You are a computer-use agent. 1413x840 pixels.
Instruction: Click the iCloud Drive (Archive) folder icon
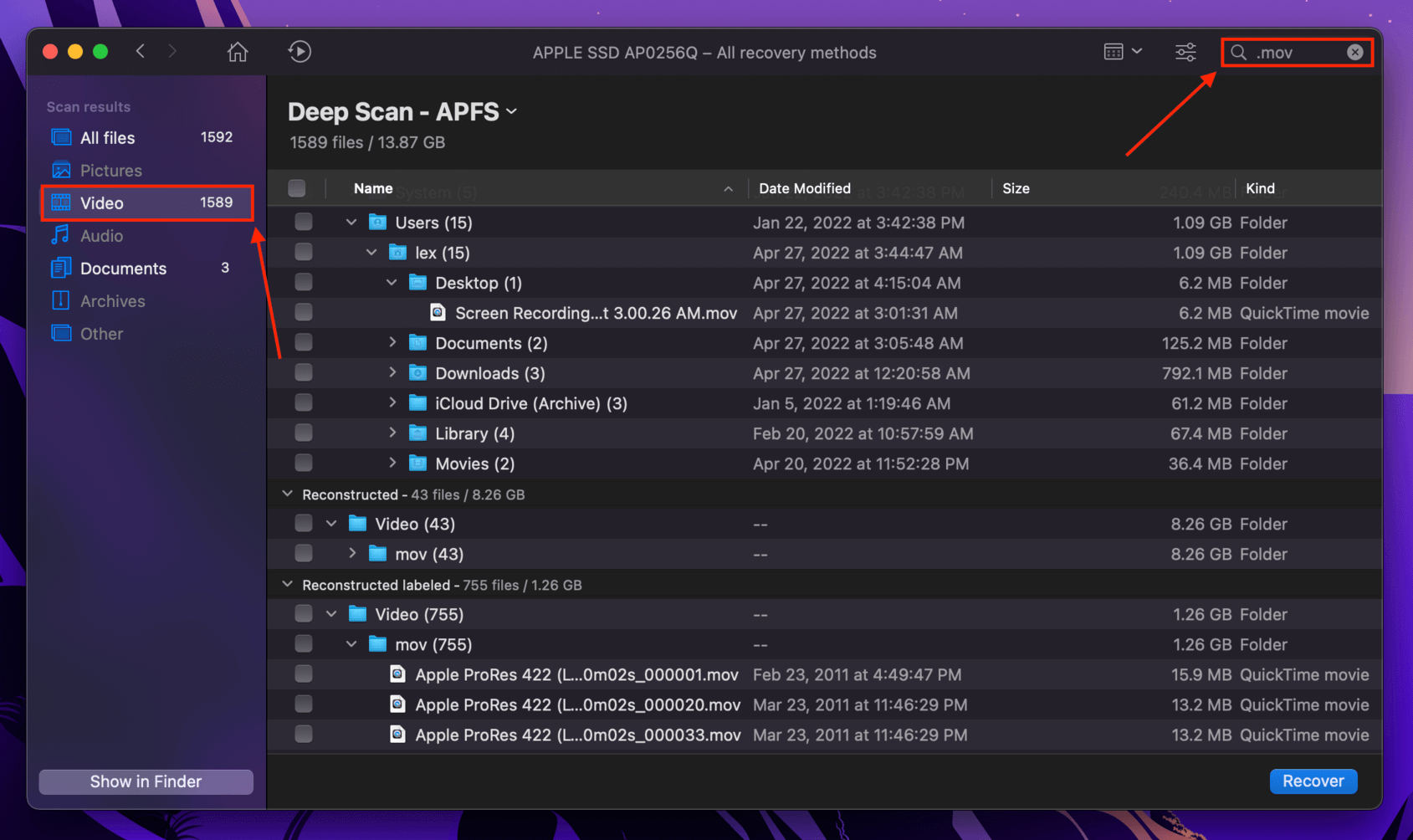click(x=417, y=402)
